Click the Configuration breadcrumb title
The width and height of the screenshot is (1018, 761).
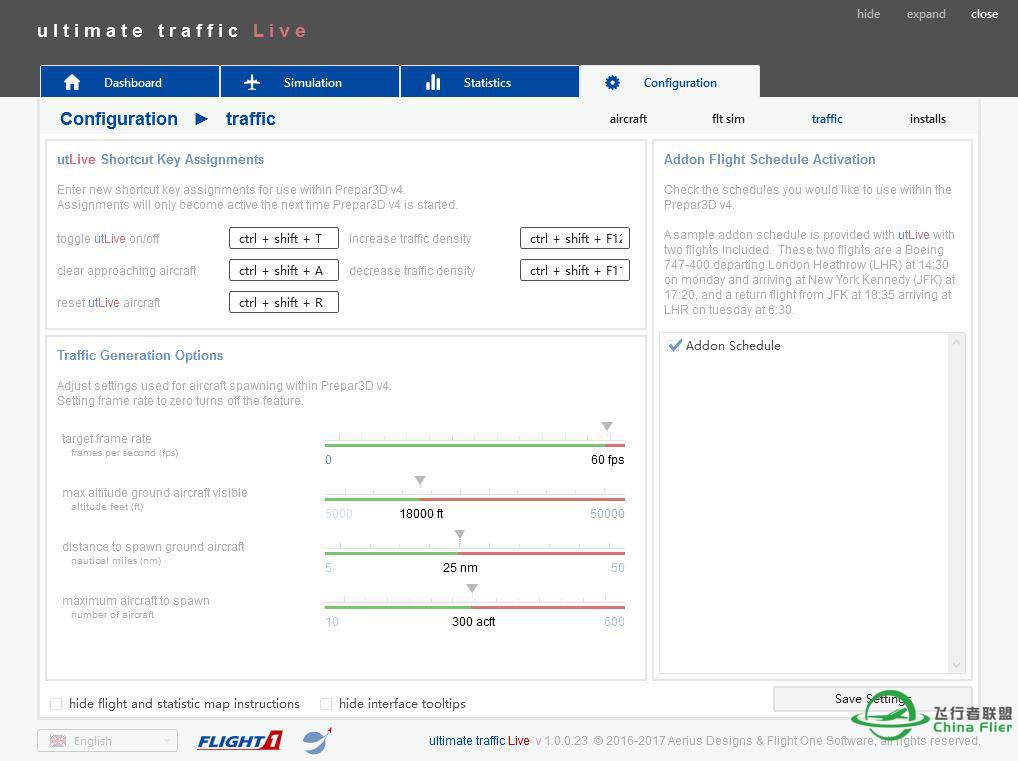pyautogui.click(x=119, y=119)
